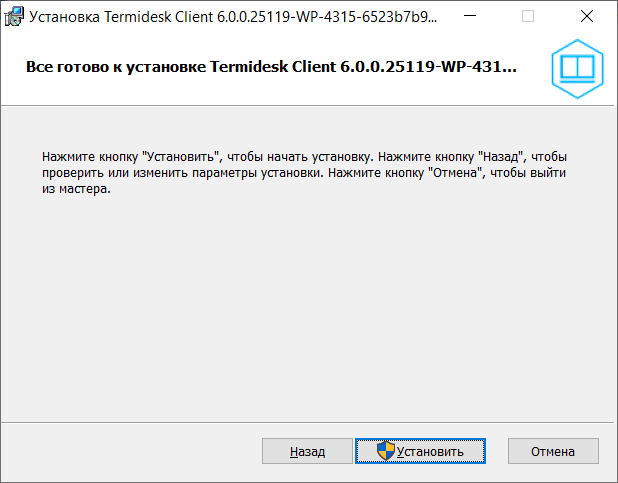Start installation with the Установить button
Image resolution: width=618 pixels, height=483 pixels.
(x=420, y=451)
